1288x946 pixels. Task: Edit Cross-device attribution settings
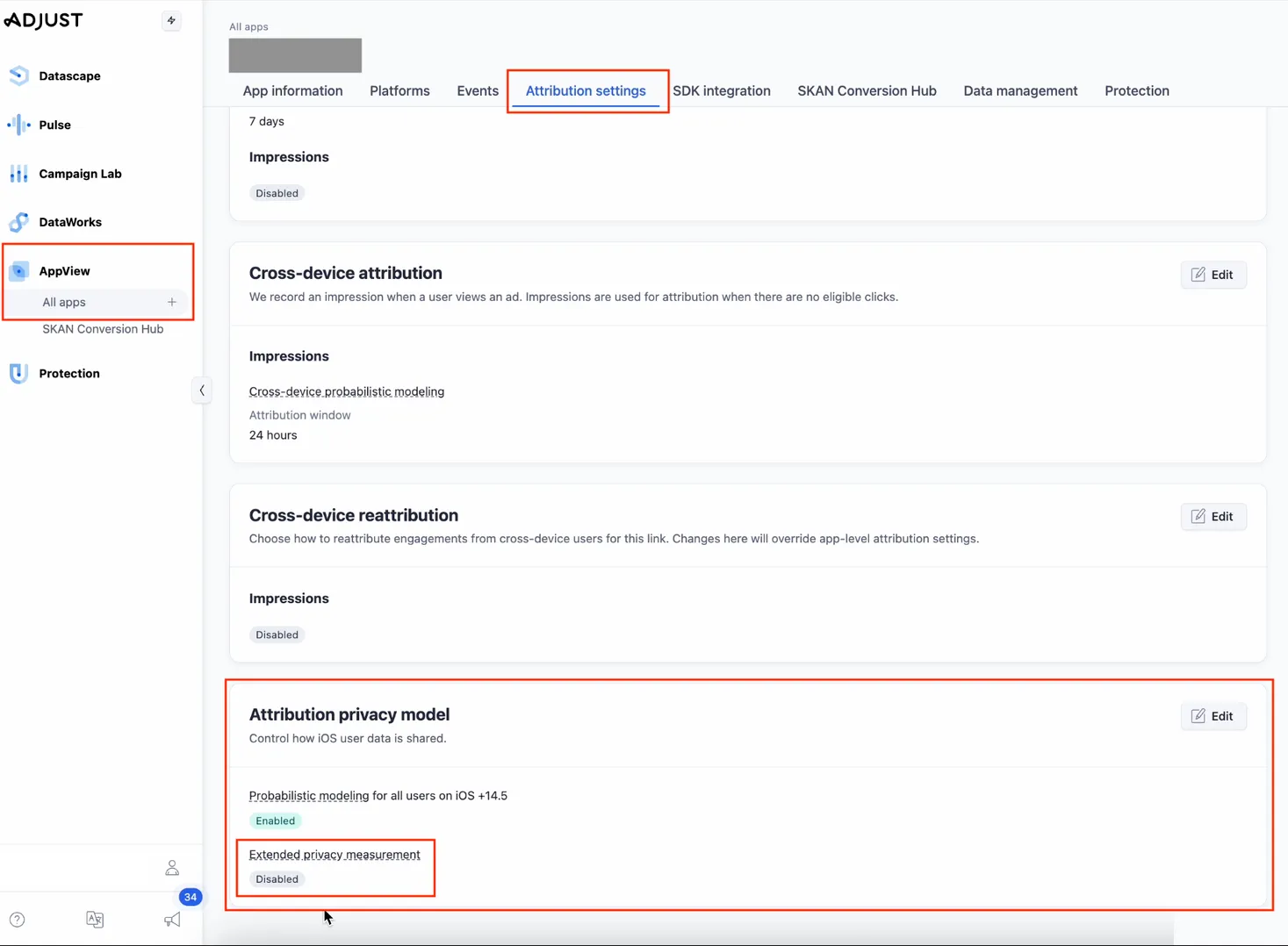tap(1213, 275)
